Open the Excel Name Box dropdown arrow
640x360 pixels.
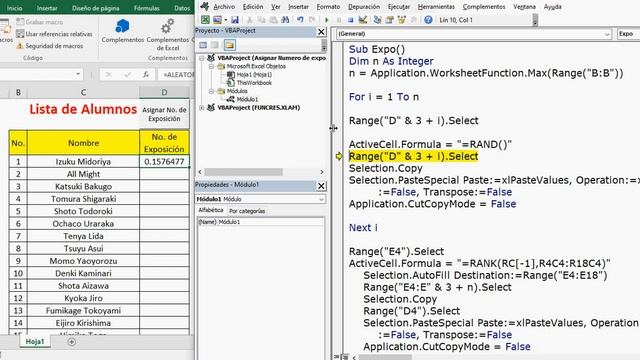pos(78,74)
